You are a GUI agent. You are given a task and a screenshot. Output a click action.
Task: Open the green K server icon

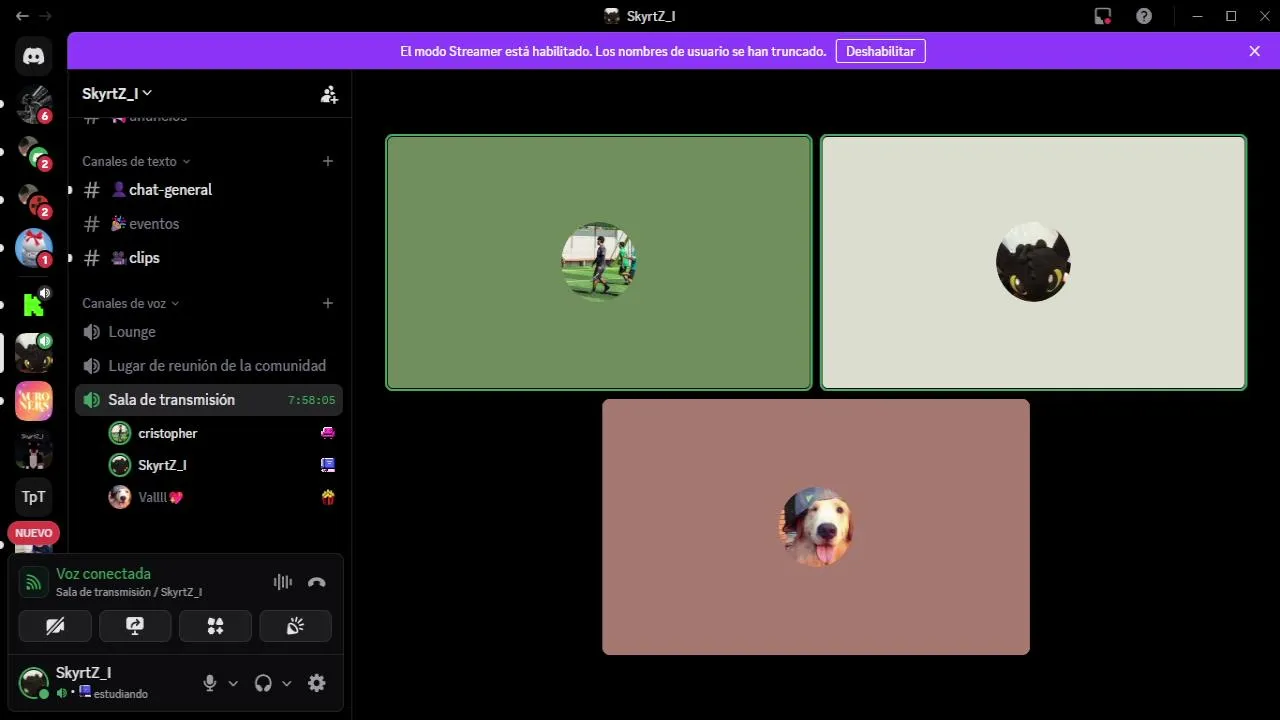click(x=34, y=304)
